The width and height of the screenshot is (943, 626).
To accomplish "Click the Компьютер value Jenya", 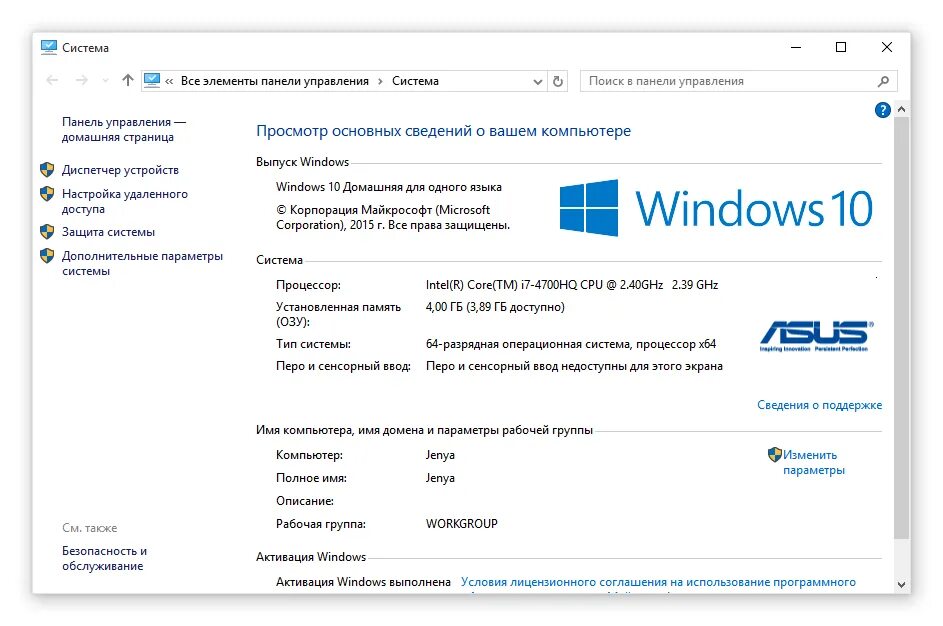I will 440,455.
